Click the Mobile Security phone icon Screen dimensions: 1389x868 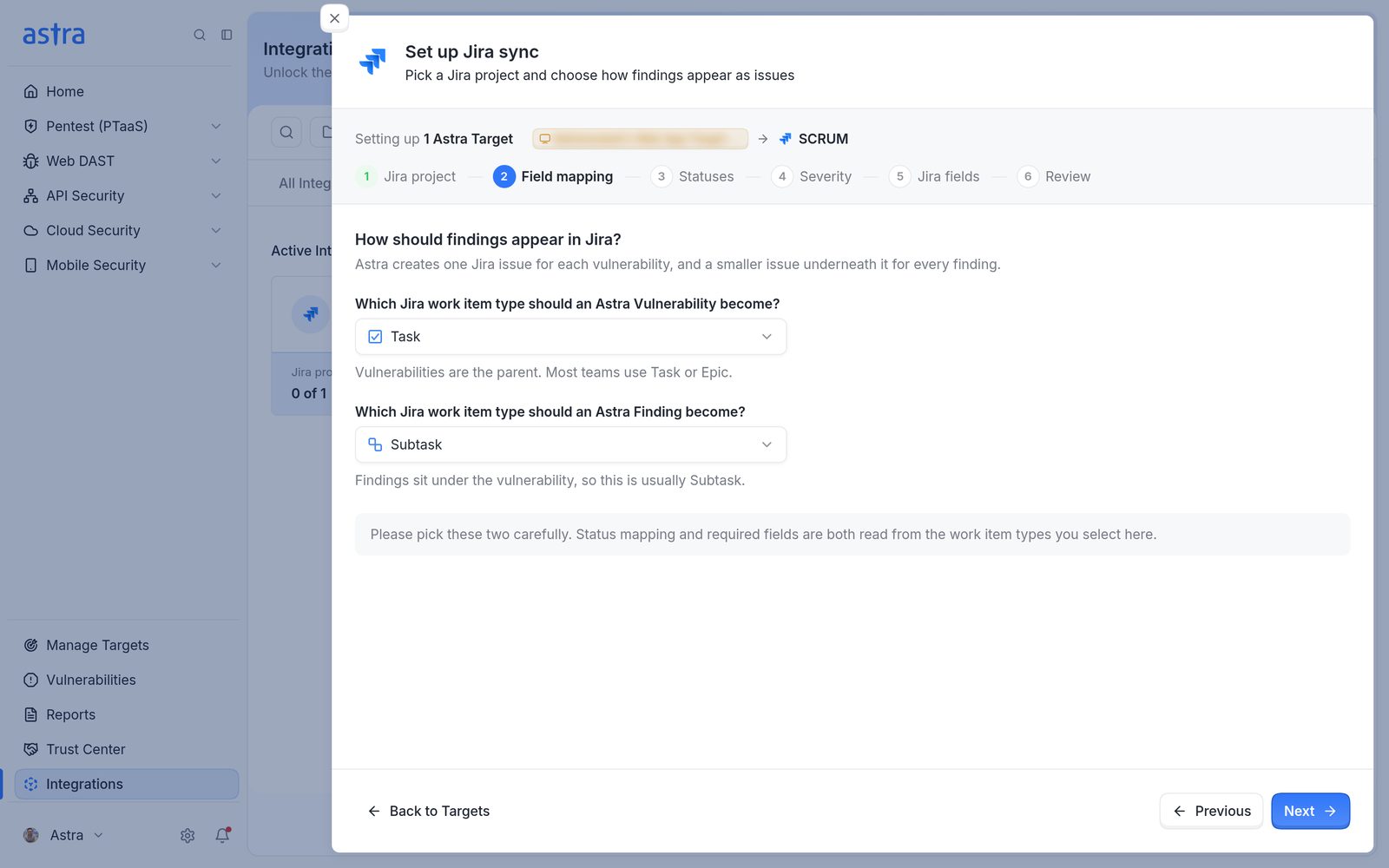pyautogui.click(x=31, y=265)
